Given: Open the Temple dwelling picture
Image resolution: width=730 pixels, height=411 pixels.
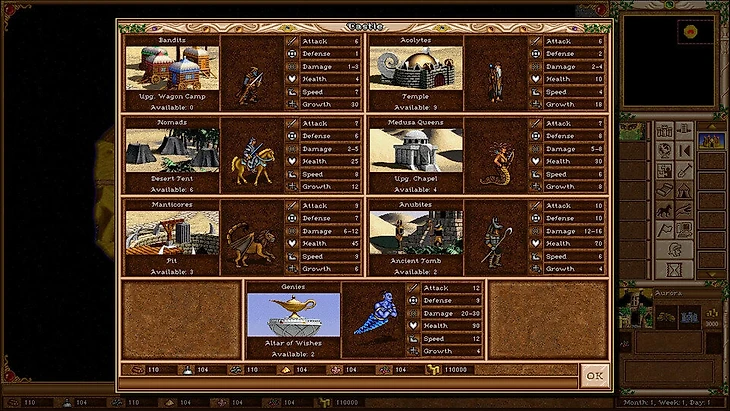Looking at the screenshot, I should pyautogui.click(x=415, y=68).
